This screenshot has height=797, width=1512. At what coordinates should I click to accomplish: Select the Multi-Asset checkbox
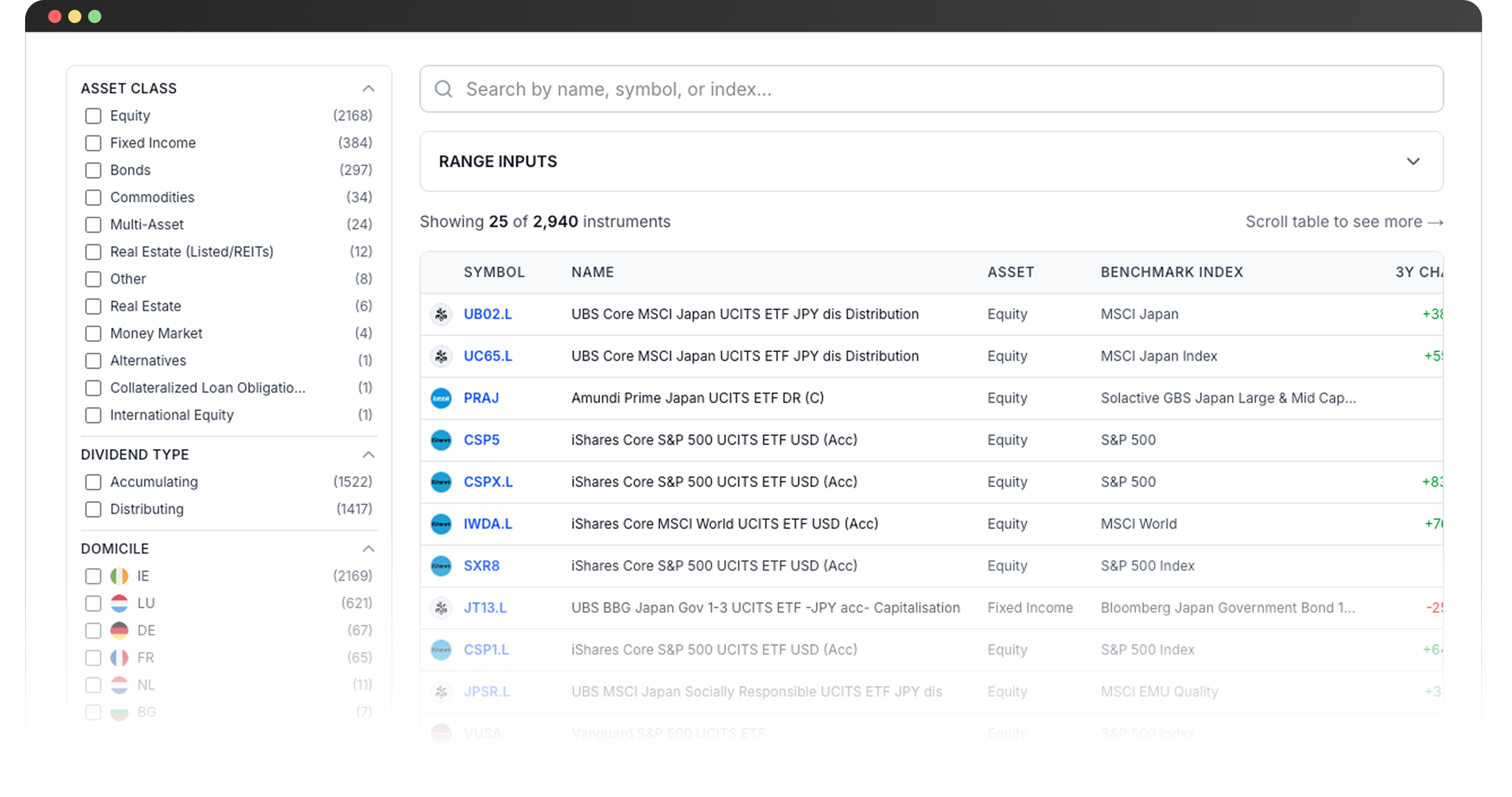pos(93,224)
